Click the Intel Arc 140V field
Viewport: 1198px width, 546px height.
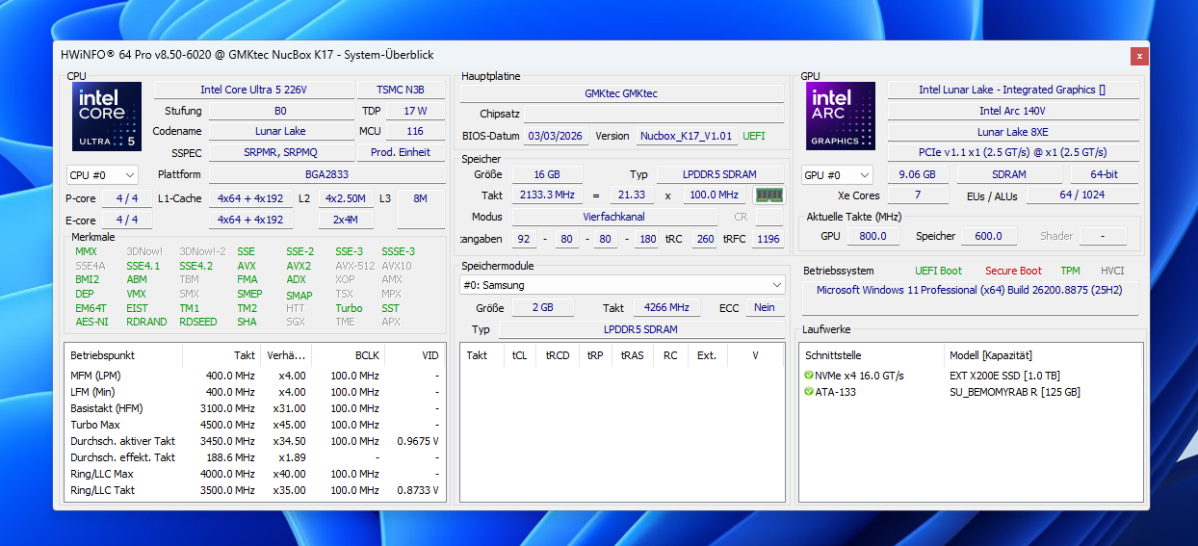point(1012,111)
